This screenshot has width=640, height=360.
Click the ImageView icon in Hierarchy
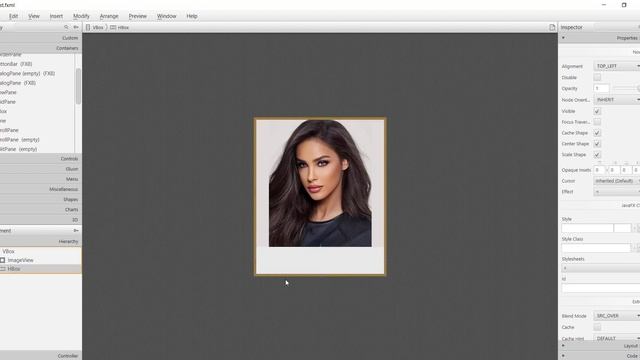[x=2, y=260]
